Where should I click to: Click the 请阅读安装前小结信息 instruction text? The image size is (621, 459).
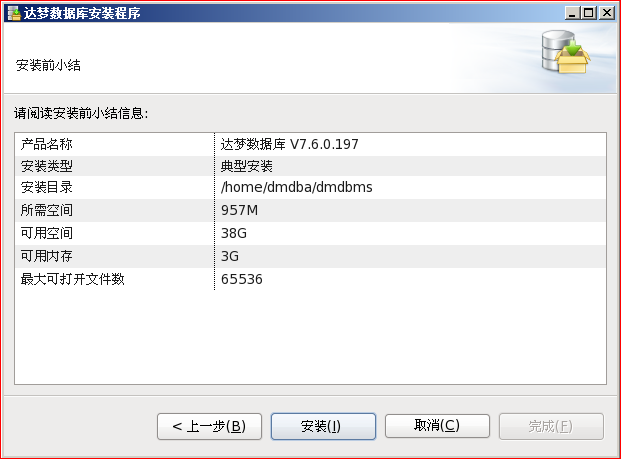(81, 114)
